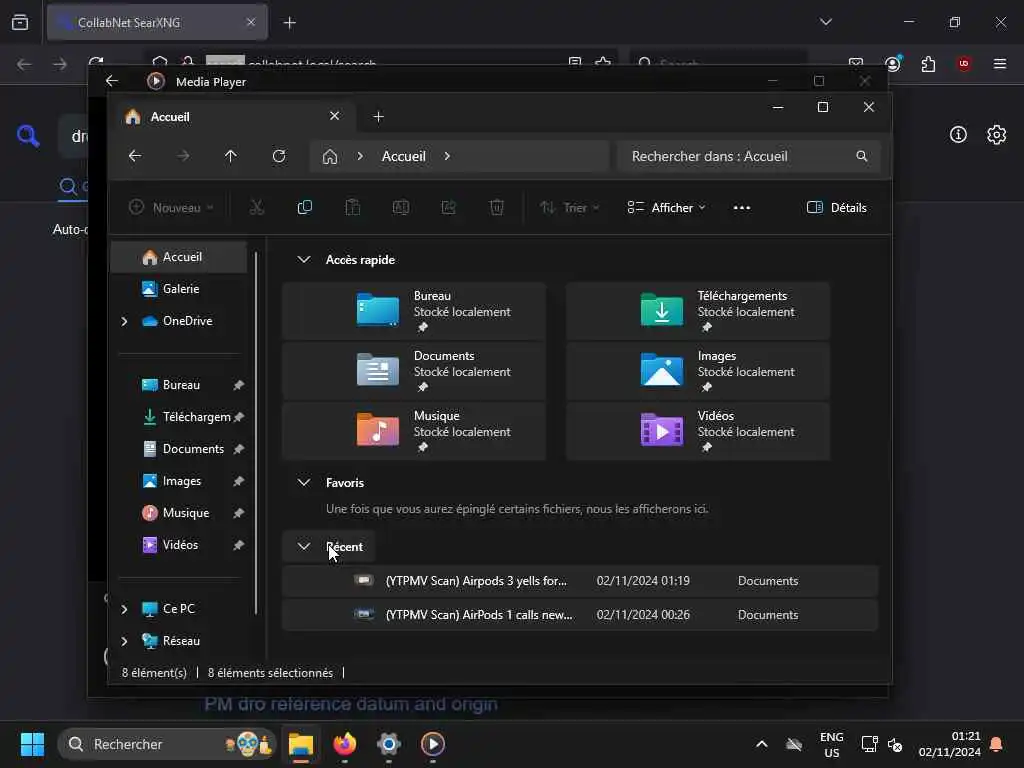Click the Delete trash icon

click(496, 208)
